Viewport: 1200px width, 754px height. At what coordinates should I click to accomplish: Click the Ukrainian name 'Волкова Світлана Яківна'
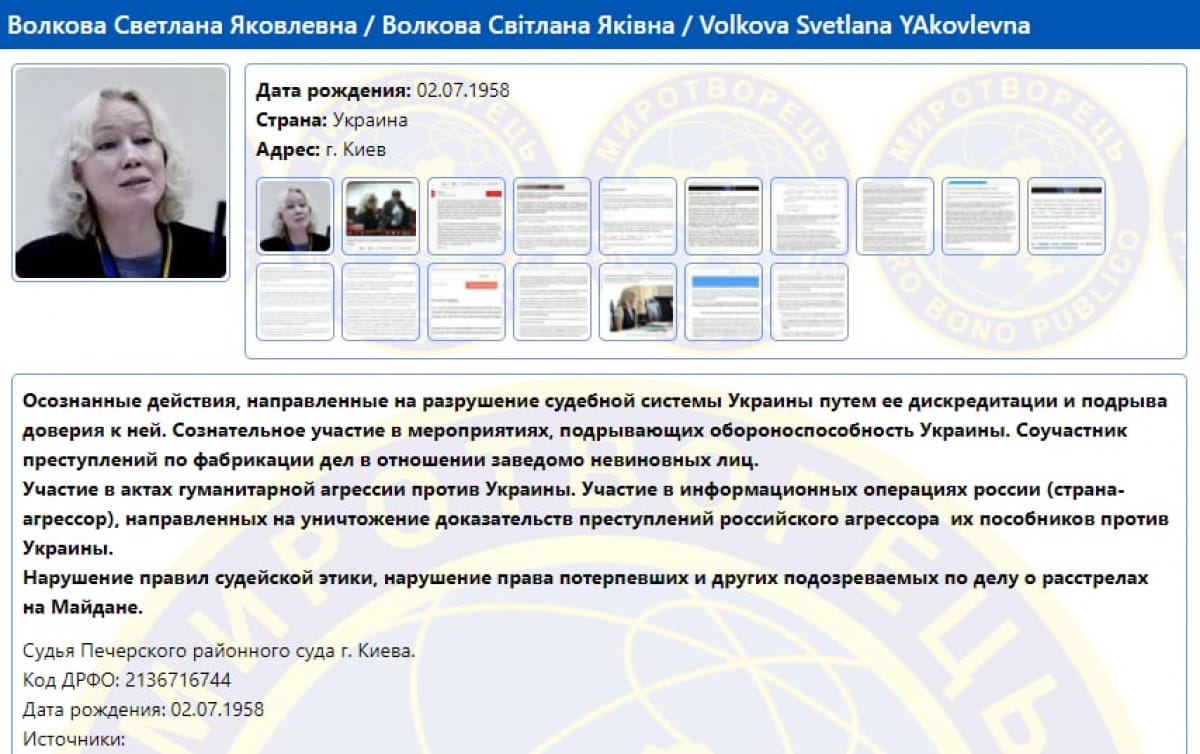pos(528,25)
